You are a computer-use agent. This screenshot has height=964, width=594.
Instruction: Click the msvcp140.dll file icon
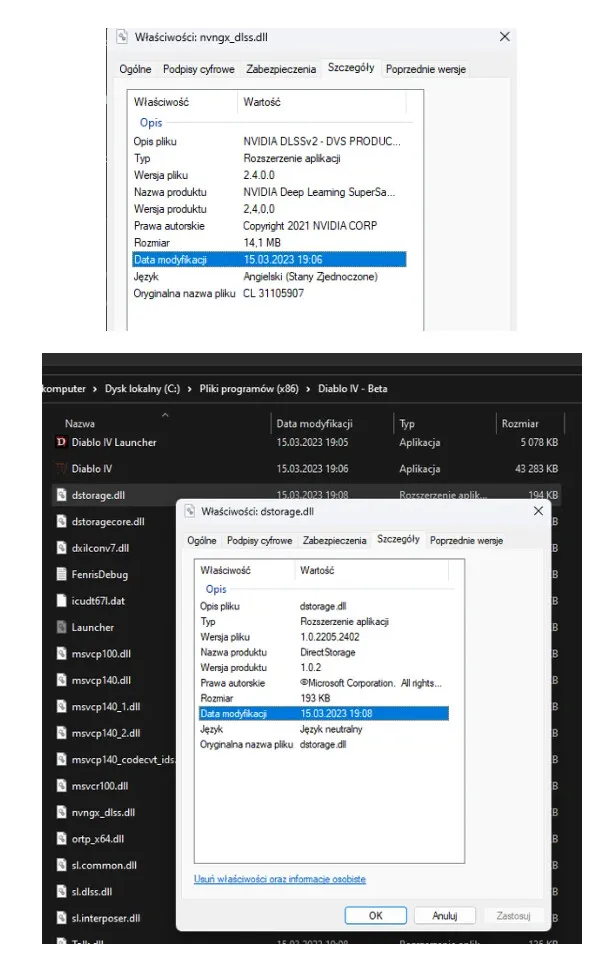point(61,680)
